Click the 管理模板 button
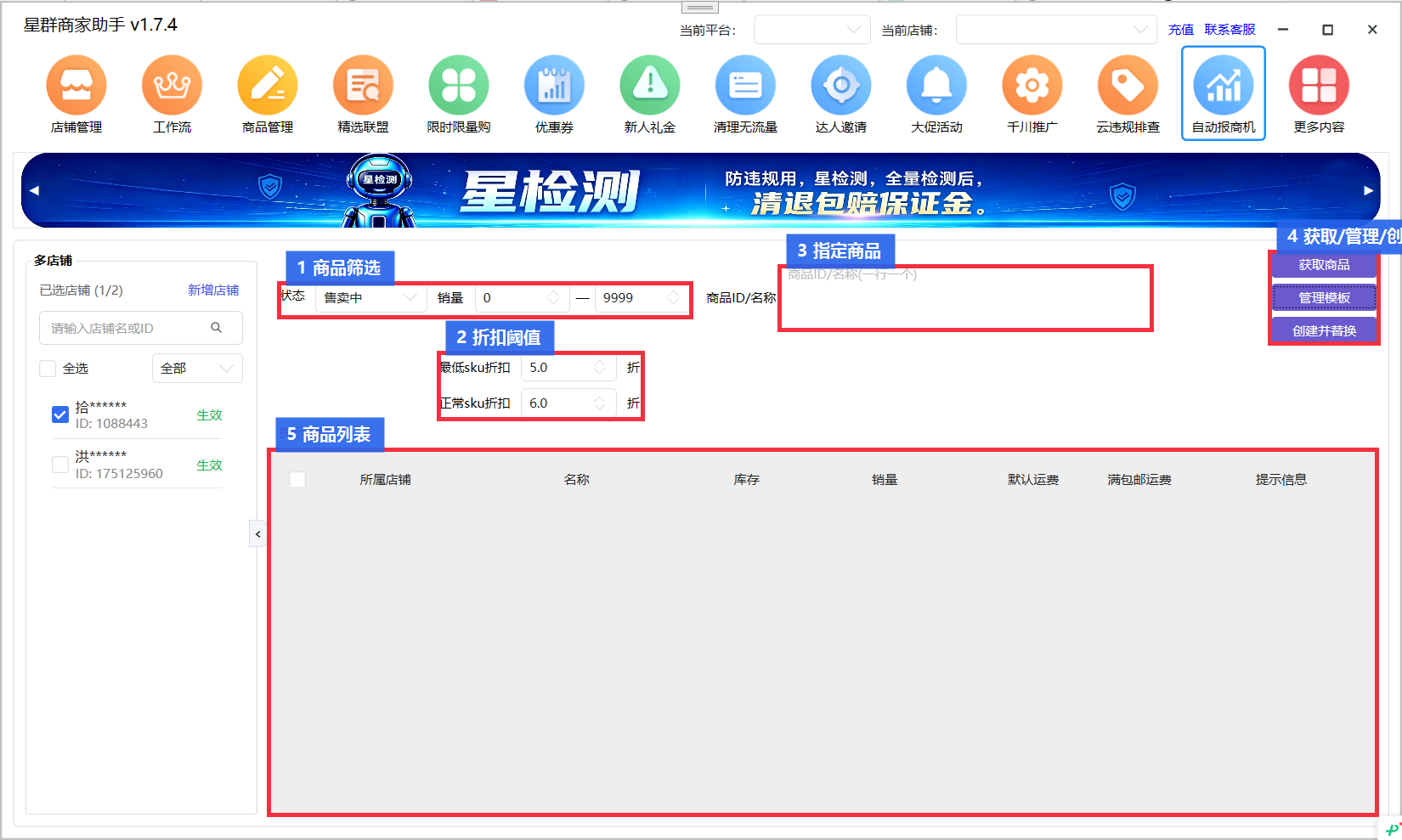1402x840 pixels. point(1324,298)
